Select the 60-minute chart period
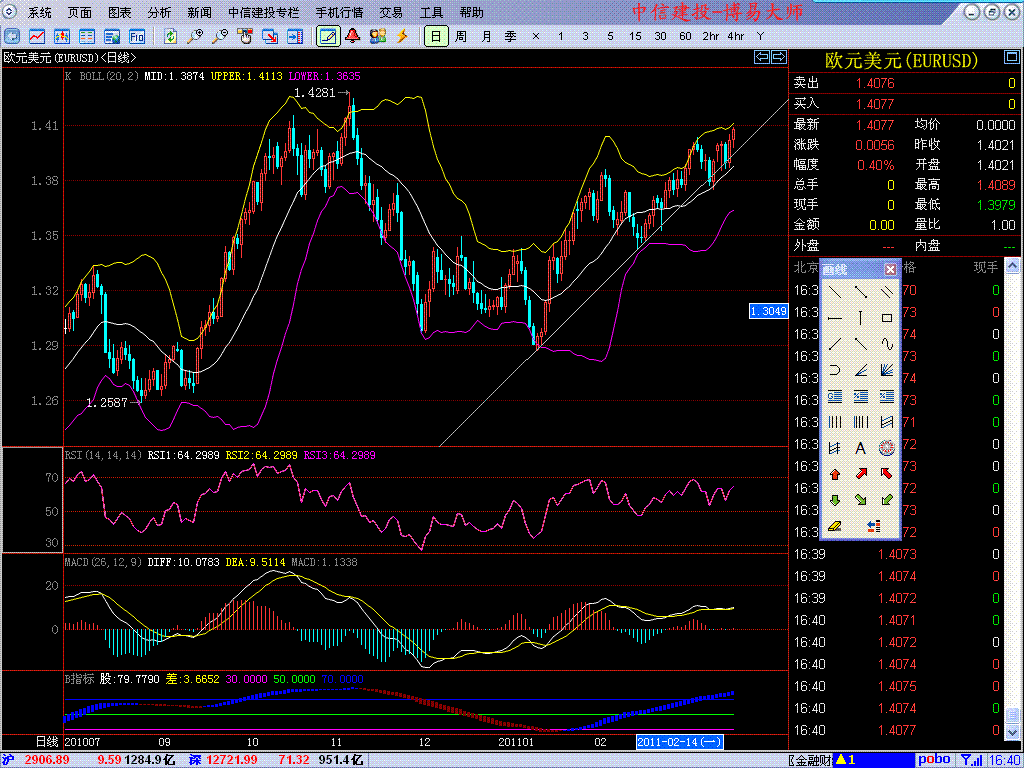 click(685, 36)
